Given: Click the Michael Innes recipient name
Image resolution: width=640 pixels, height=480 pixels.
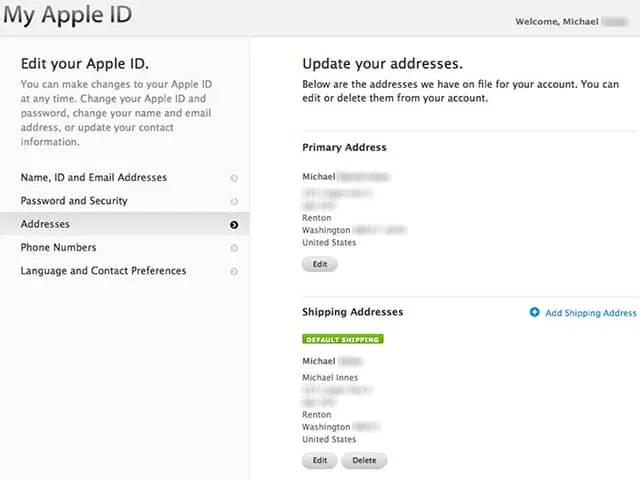Looking at the screenshot, I should (330, 378).
